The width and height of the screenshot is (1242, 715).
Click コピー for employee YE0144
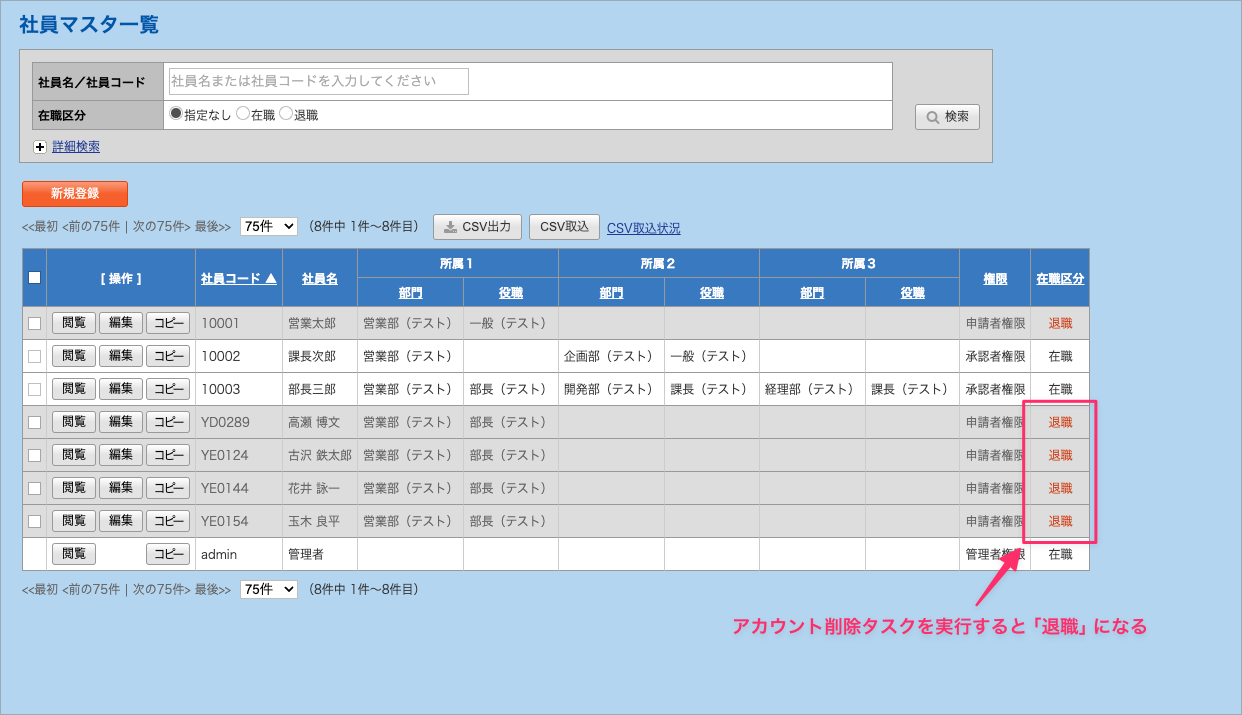[168, 488]
